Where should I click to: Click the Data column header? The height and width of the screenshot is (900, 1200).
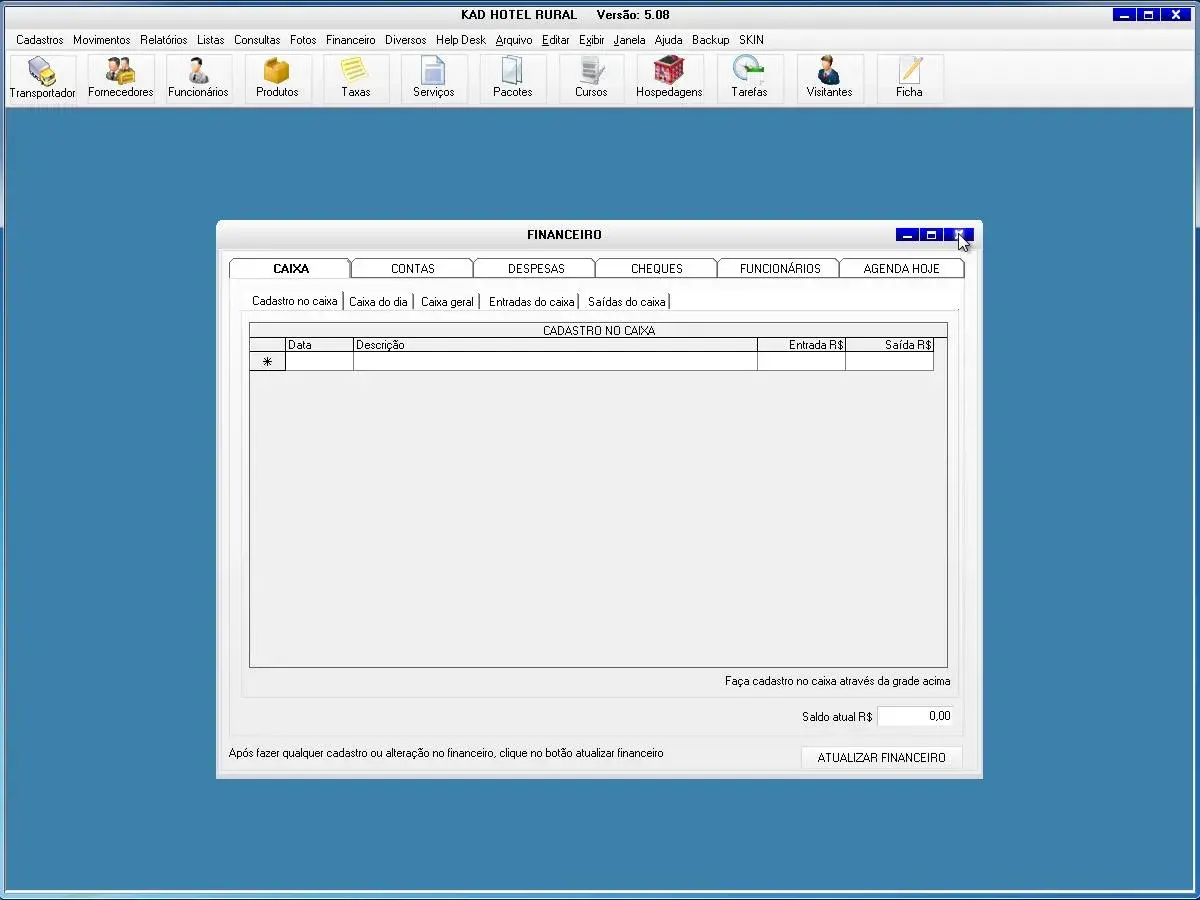tap(319, 345)
